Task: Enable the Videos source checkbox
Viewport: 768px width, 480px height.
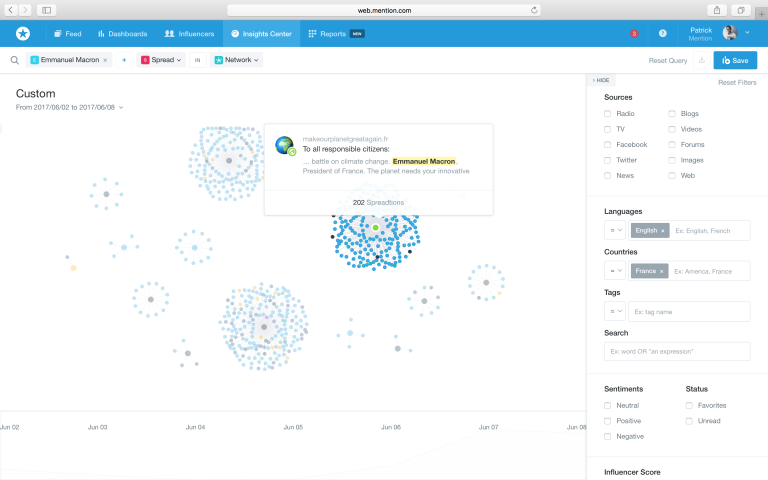Action: point(672,129)
